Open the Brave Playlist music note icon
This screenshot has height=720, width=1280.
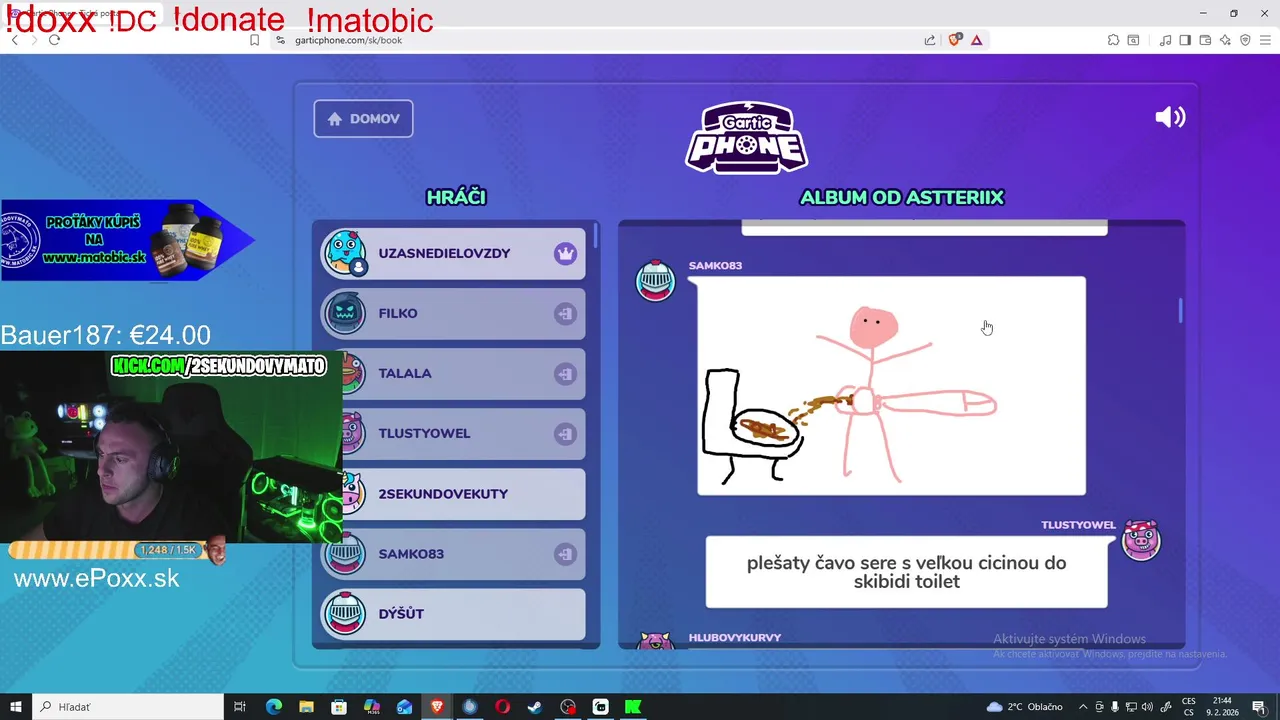pyautogui.click(x=1165, y=40)
